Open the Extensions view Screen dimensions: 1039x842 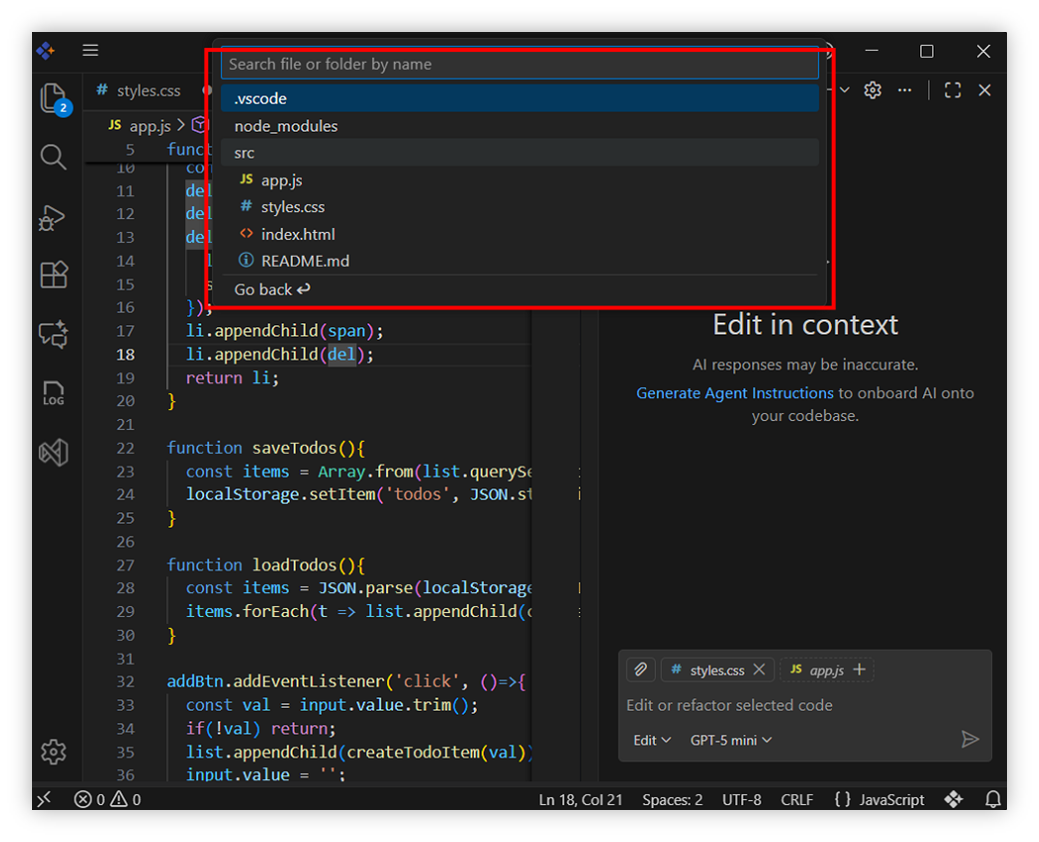53,275
